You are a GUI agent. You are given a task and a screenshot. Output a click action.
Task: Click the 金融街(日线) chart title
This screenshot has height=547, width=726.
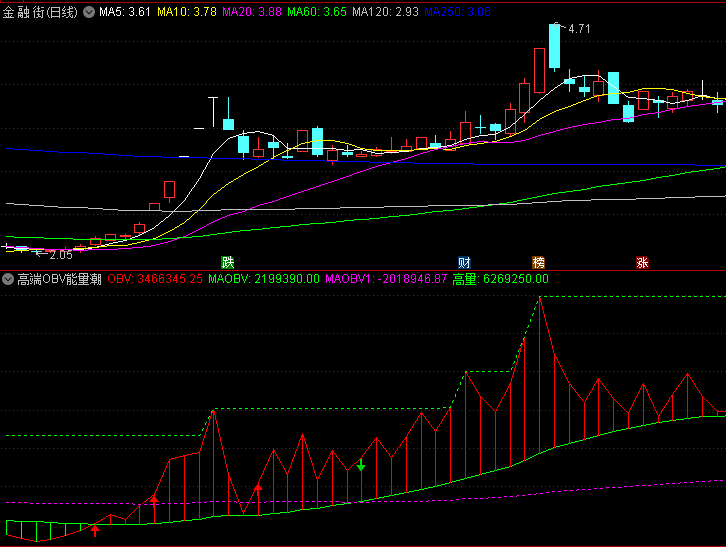point(42,11)
